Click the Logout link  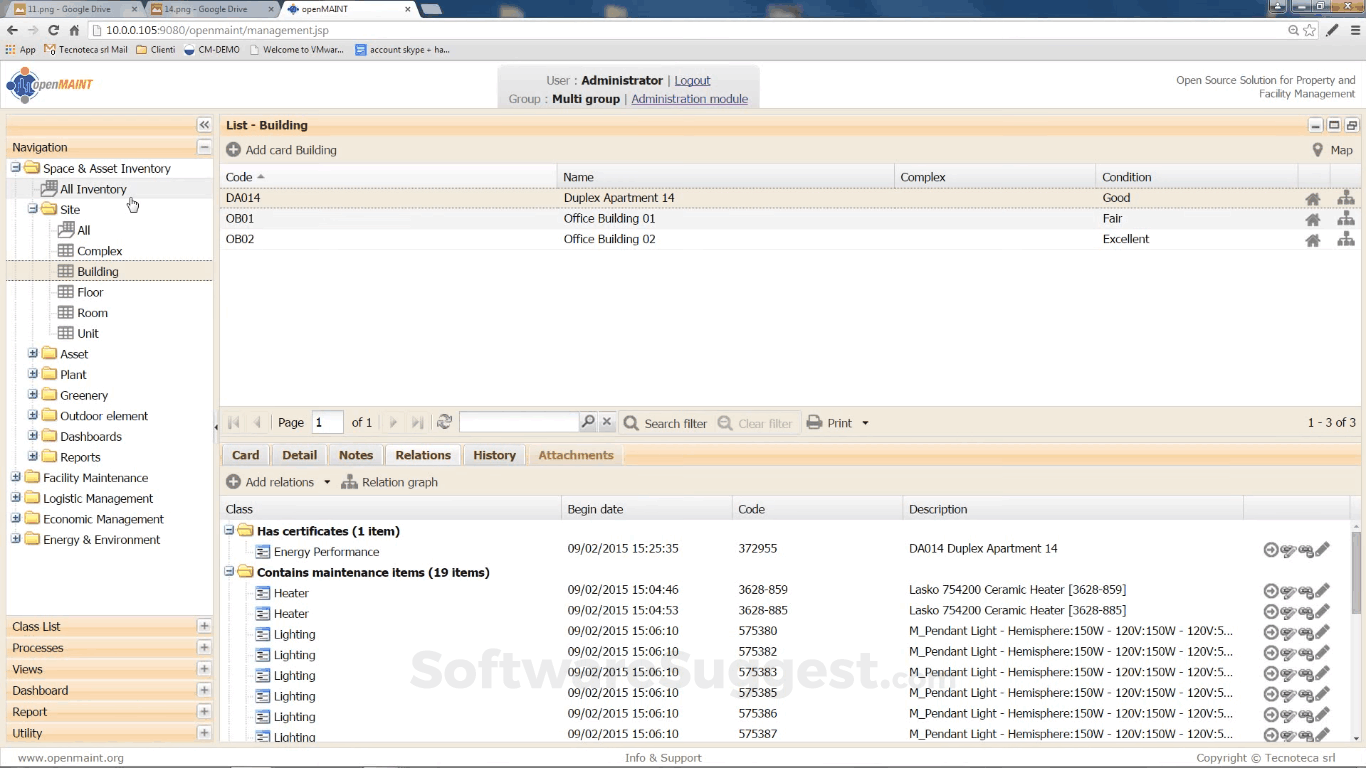click(692, 81)
